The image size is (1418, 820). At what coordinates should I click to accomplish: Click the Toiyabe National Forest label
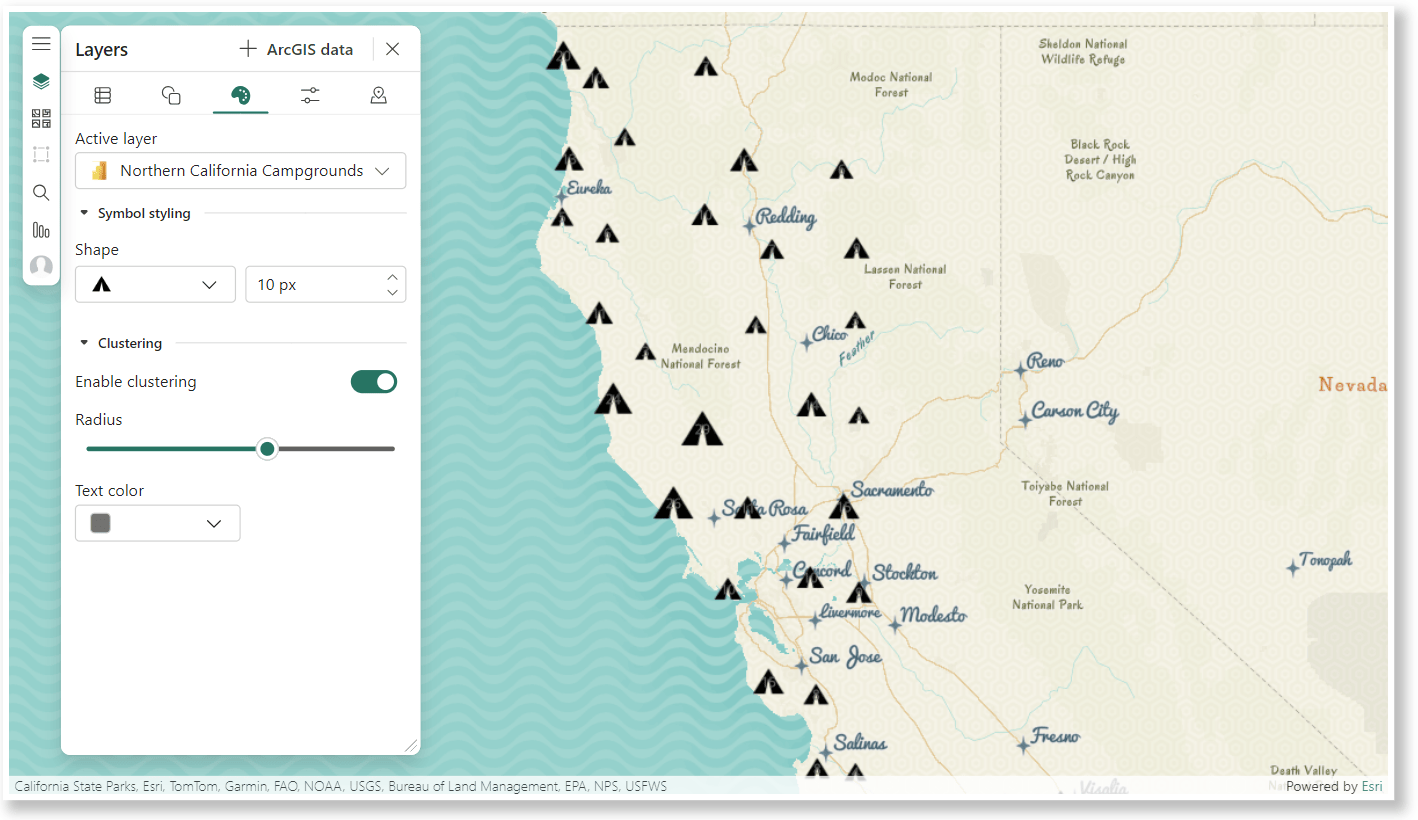click(1065, 494)
